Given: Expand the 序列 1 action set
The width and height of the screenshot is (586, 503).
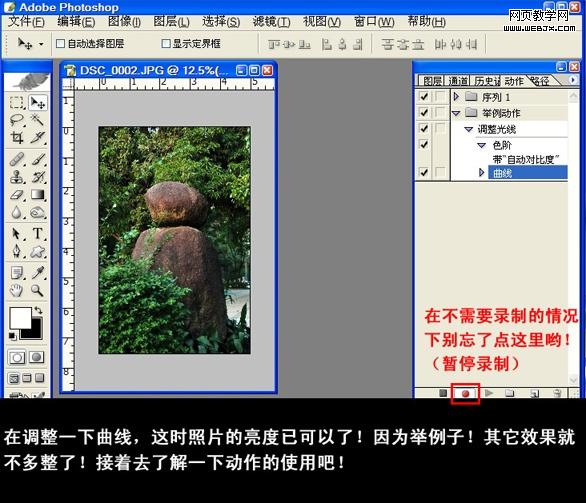Looking at the screenshot, I should [456, 97].
